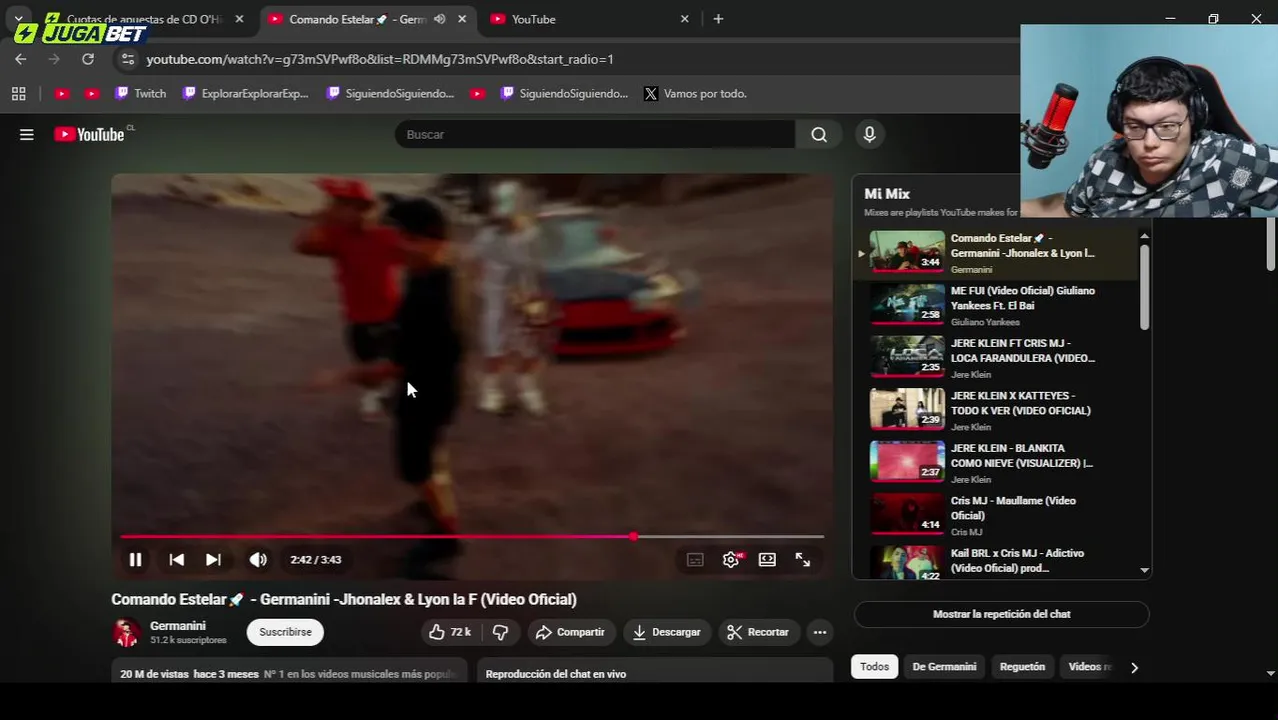Click the search magnifier button
Image resolution: width=1278 pixels, height=720 pixels.
[x=819, y=134]
